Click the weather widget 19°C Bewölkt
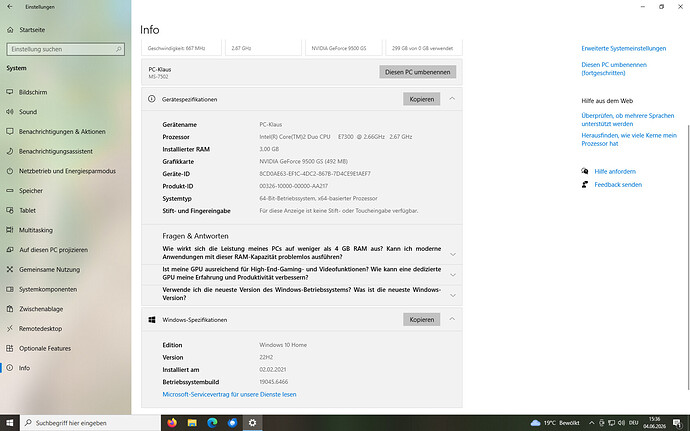 pos(555,423)
